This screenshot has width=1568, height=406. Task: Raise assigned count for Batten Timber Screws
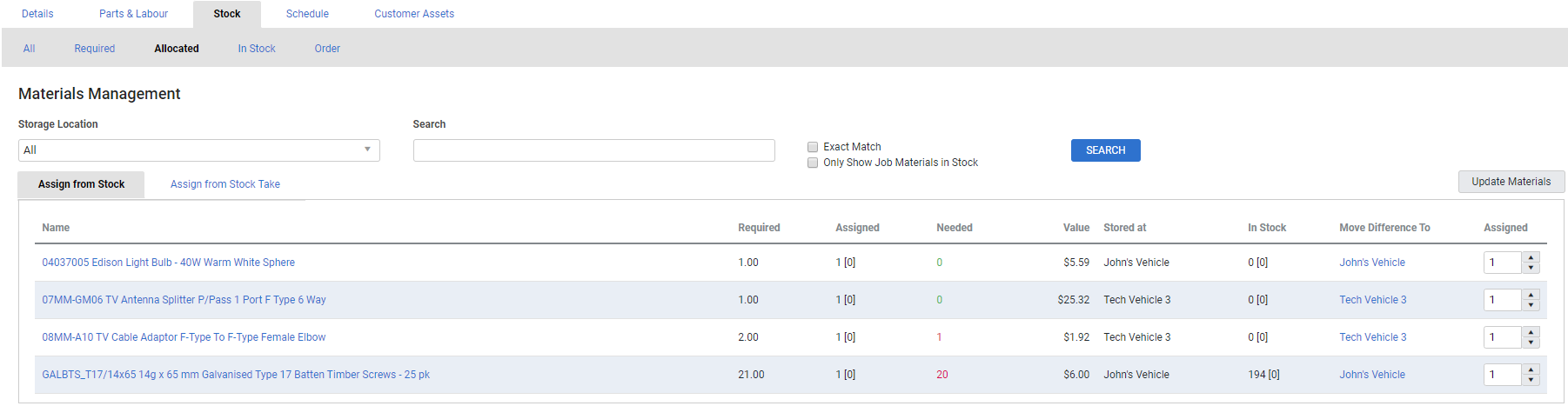1531,369
